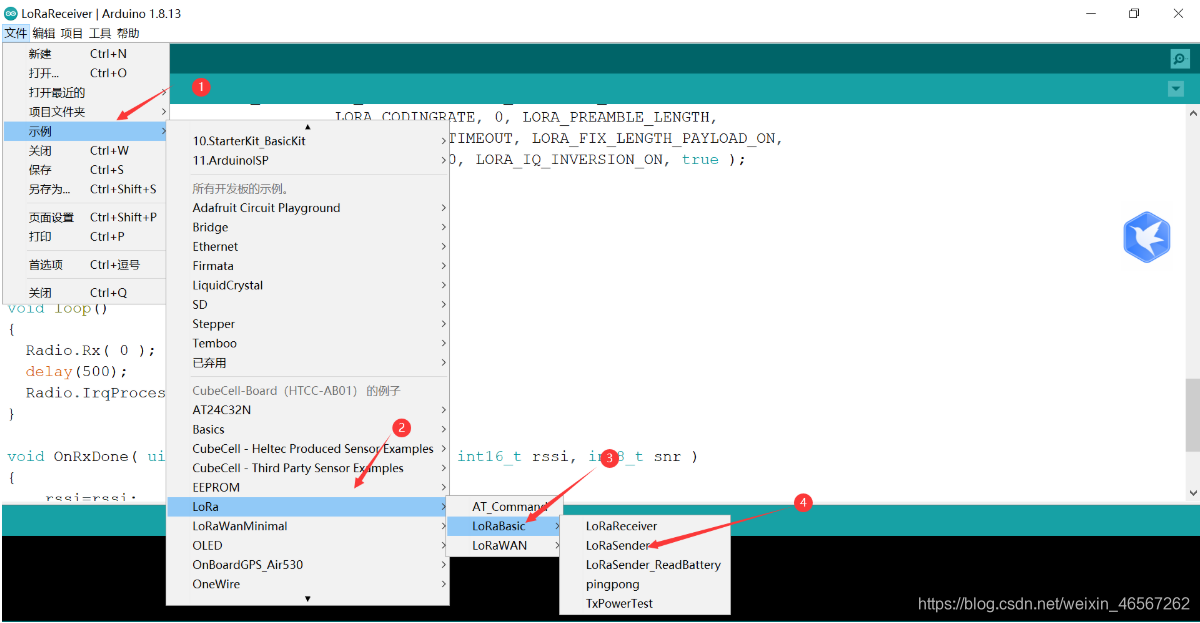Expand the LoRaWanMinimal examples
The width and height of the screenshot is (1200, 623).
tap(308, 526)
